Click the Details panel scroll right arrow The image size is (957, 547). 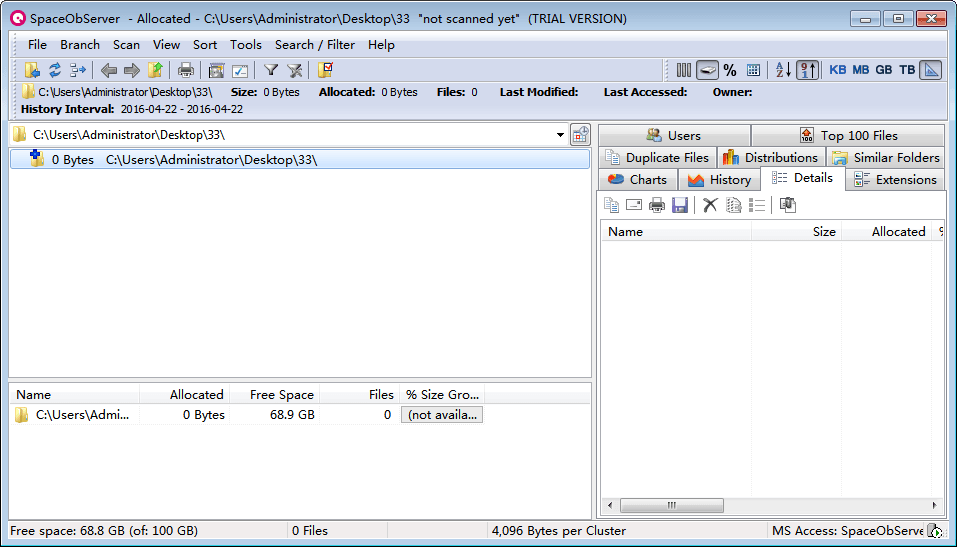(x=934, y=505)
